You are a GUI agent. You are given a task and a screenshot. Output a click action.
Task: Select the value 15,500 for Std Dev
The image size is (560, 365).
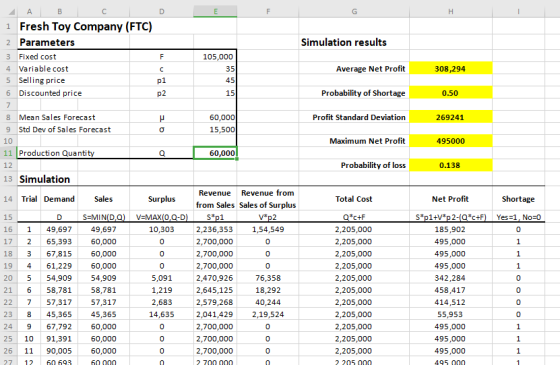click(222, 130)
